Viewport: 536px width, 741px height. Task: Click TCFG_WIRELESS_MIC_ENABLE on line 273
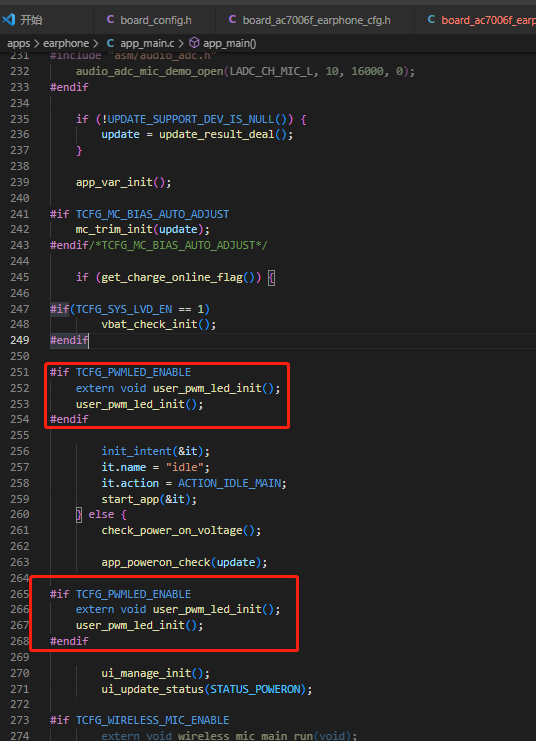[152, 721]
